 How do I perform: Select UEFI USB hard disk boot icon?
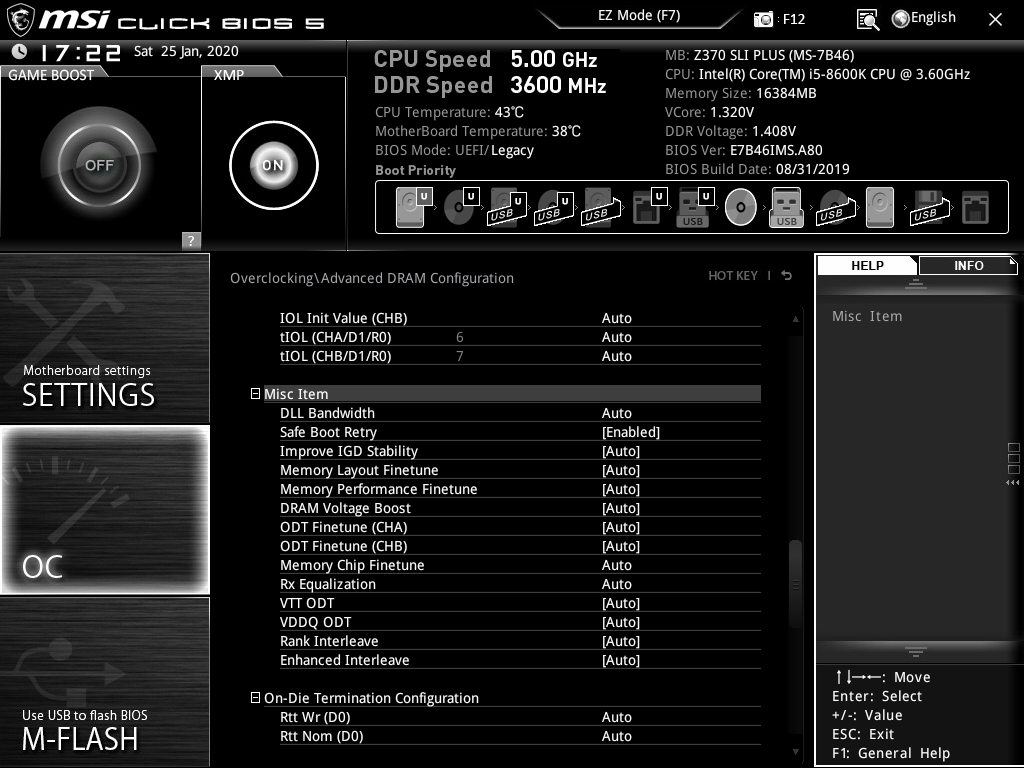(507, 207)
